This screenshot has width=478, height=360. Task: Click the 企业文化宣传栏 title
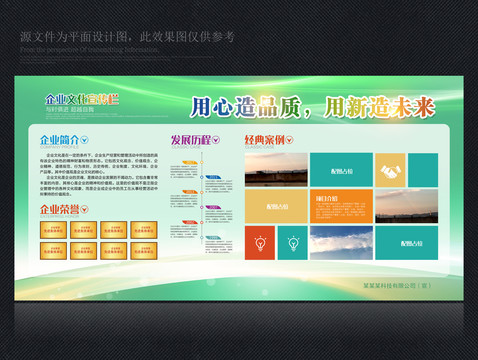pyautogui.click(x=82, y=99)
